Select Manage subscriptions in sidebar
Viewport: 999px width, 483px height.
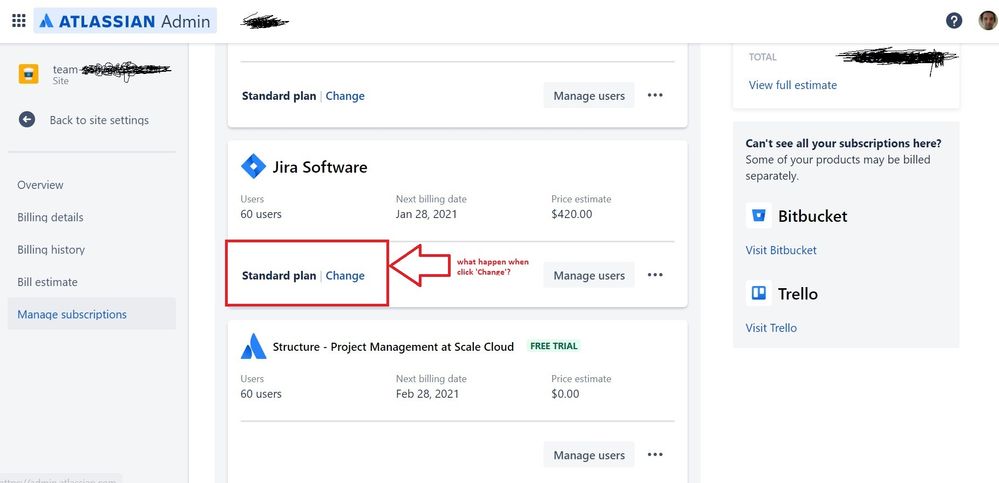[x=92, y=314]
